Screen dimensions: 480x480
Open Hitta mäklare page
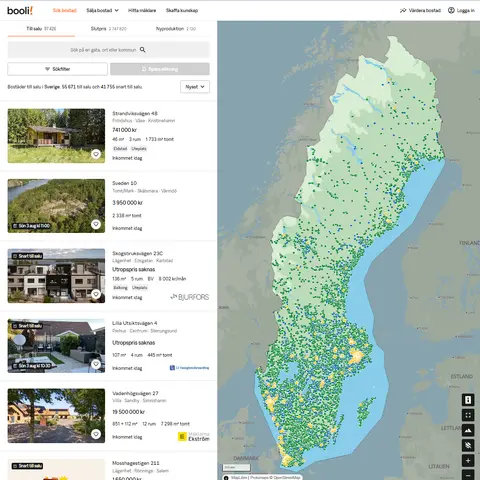[142, 10]
